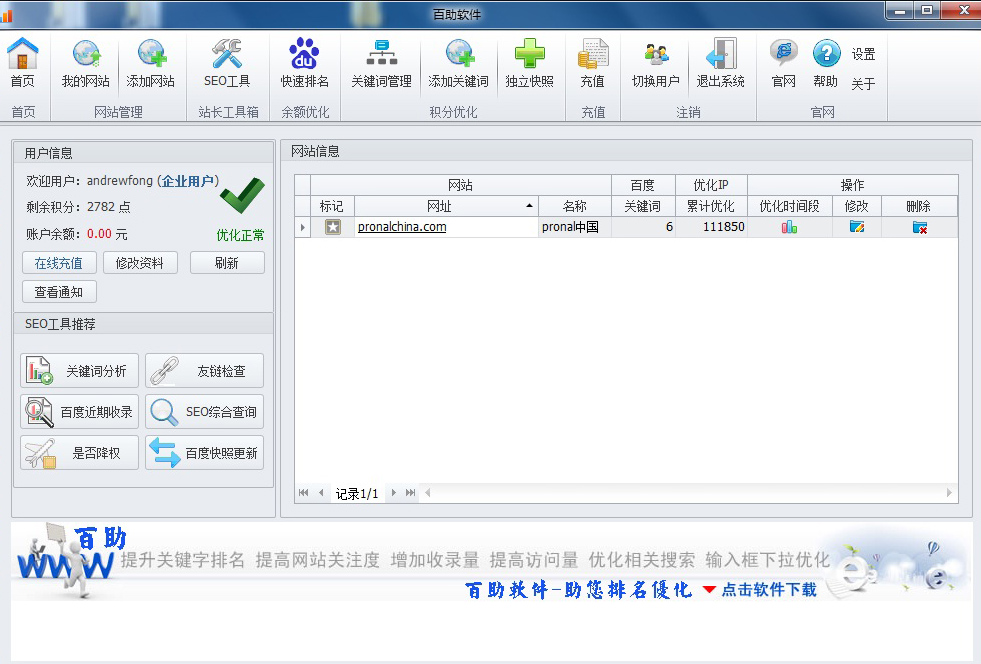Sort by the 网址 column header
This screenshot has height=664, width=981.
[x=446, y=206]
